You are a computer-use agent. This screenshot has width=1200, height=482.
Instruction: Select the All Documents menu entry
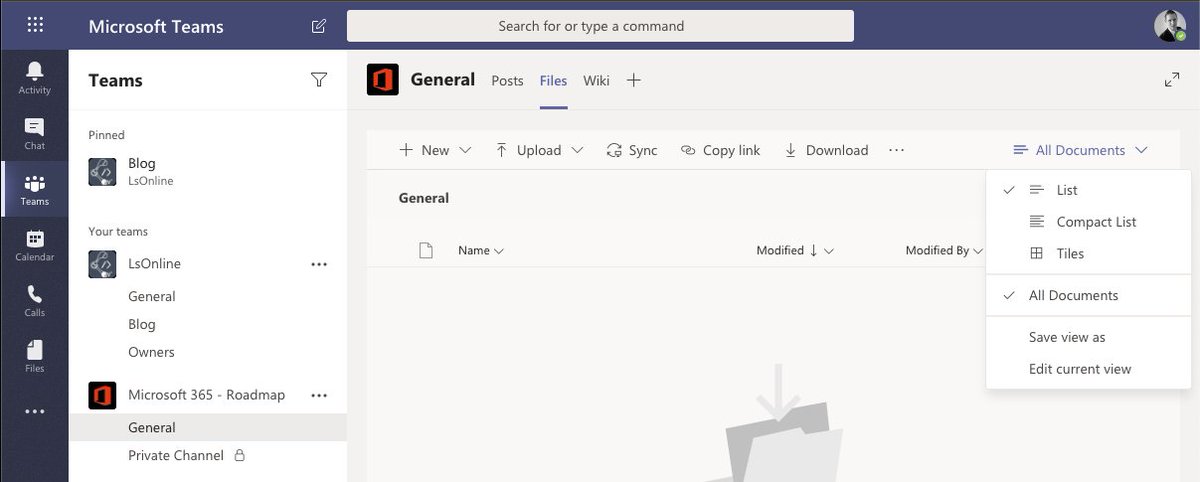(x=1088, y=296)
